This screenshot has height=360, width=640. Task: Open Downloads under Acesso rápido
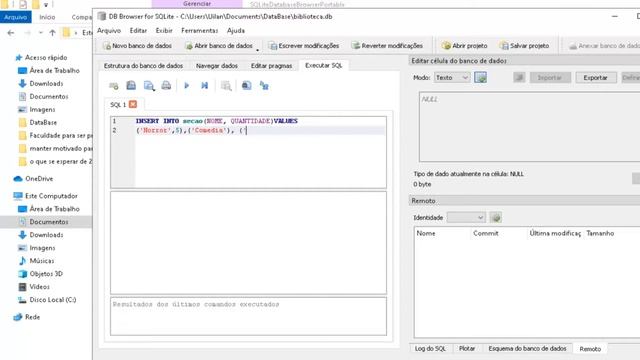pos(46,84)
